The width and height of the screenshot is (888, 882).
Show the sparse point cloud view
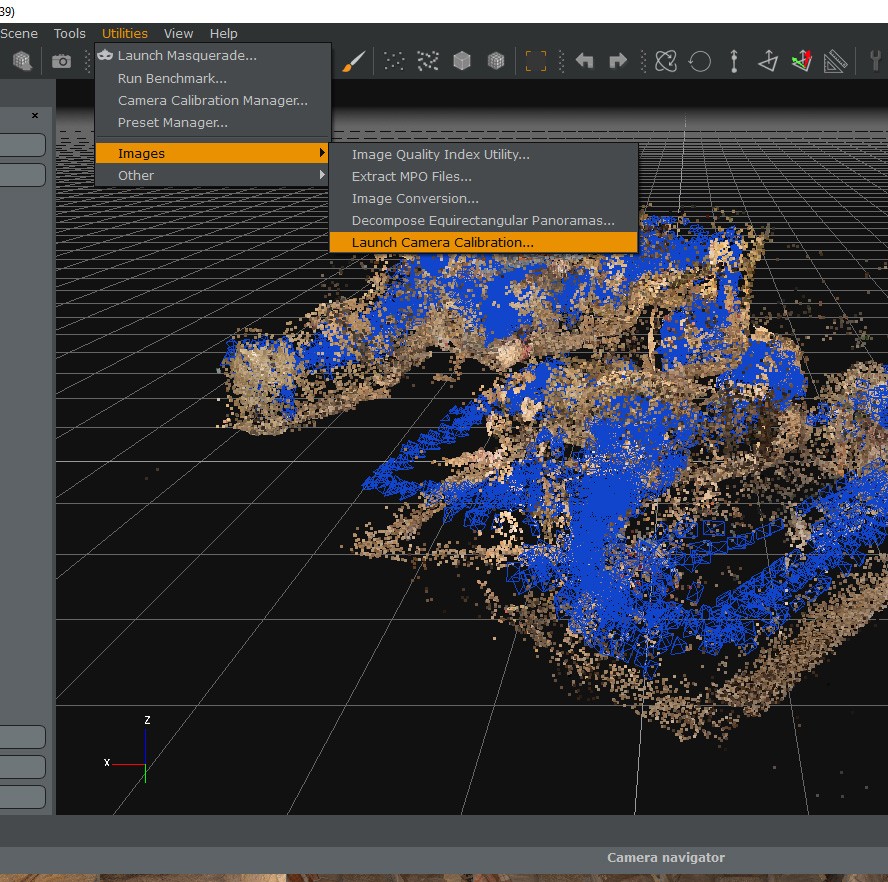[394, 61]
